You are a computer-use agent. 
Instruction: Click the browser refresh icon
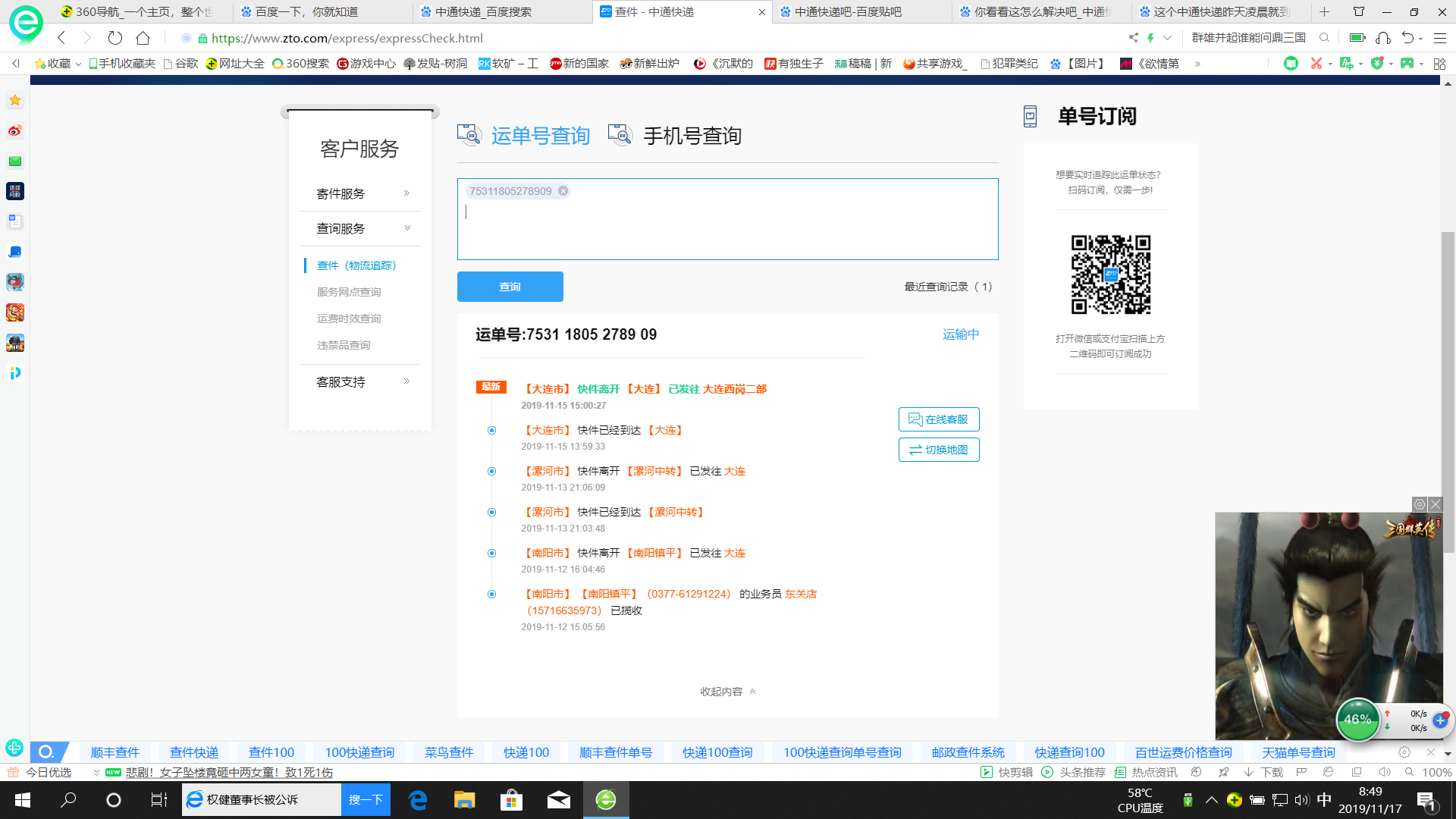(x=115, y=38)
